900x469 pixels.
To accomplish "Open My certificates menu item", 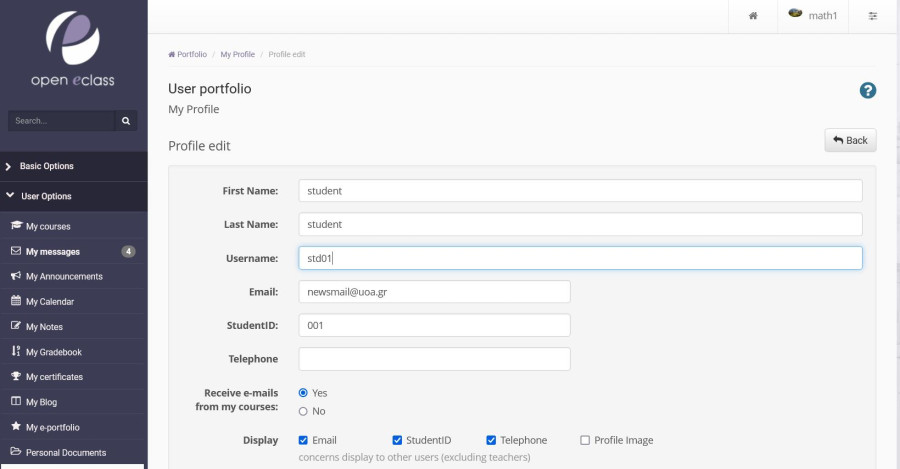I will coord(73,377).
